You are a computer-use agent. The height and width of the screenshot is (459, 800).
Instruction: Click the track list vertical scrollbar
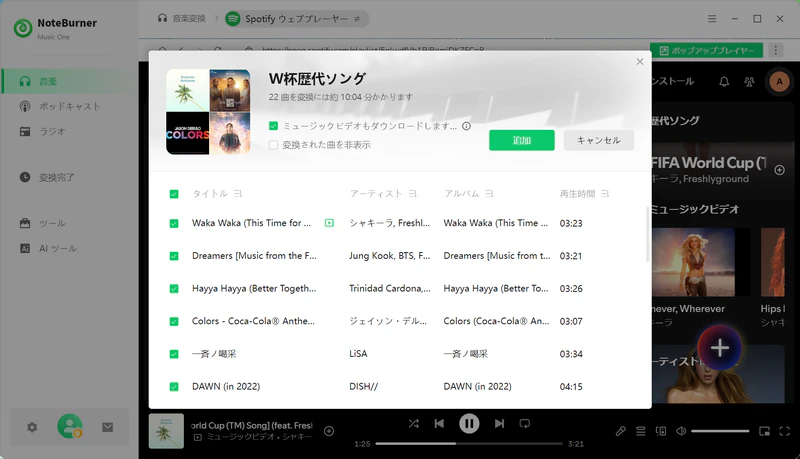[648, 235]
